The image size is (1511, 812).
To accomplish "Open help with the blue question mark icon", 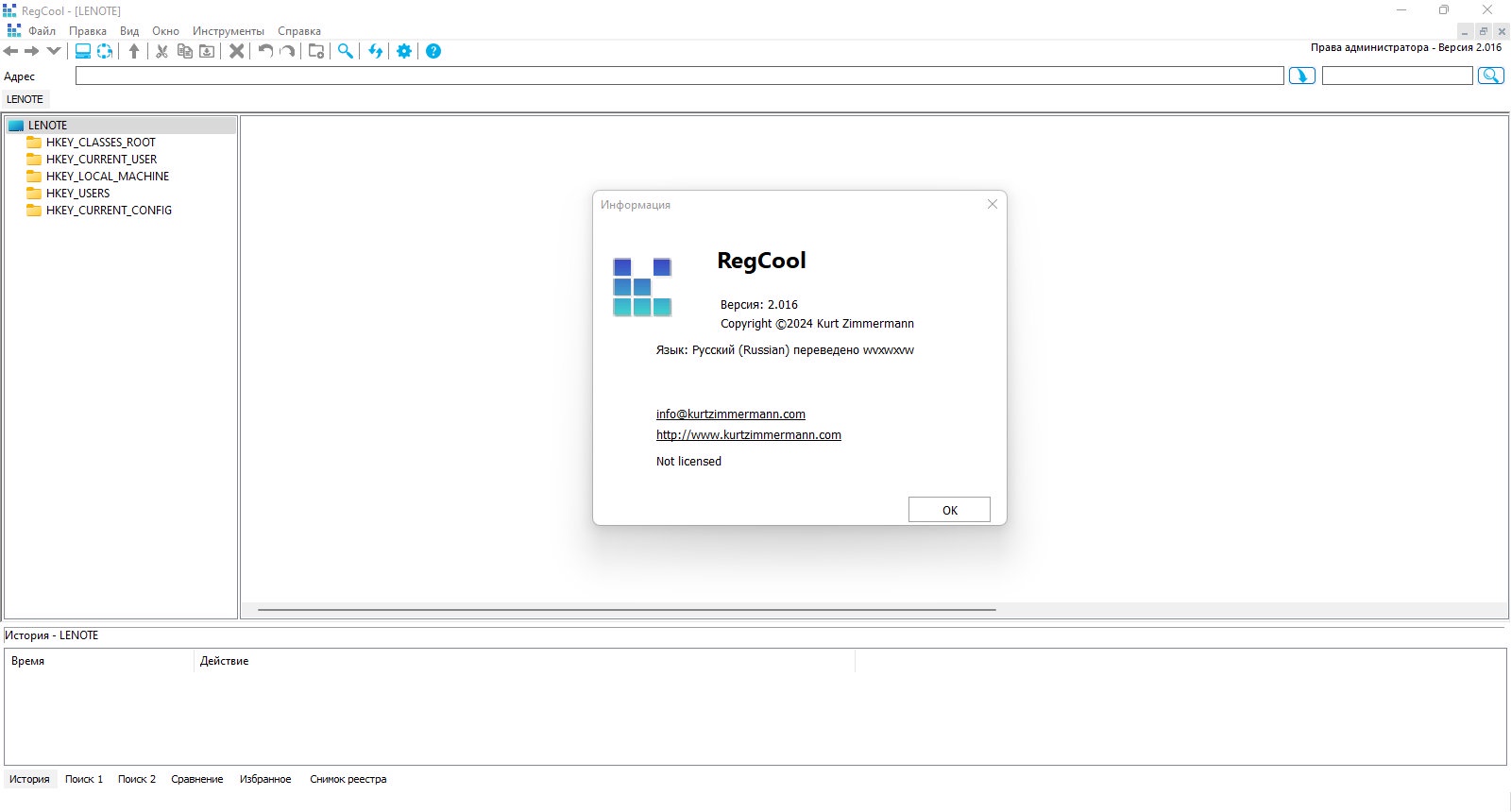I will (x=433, y=51).
